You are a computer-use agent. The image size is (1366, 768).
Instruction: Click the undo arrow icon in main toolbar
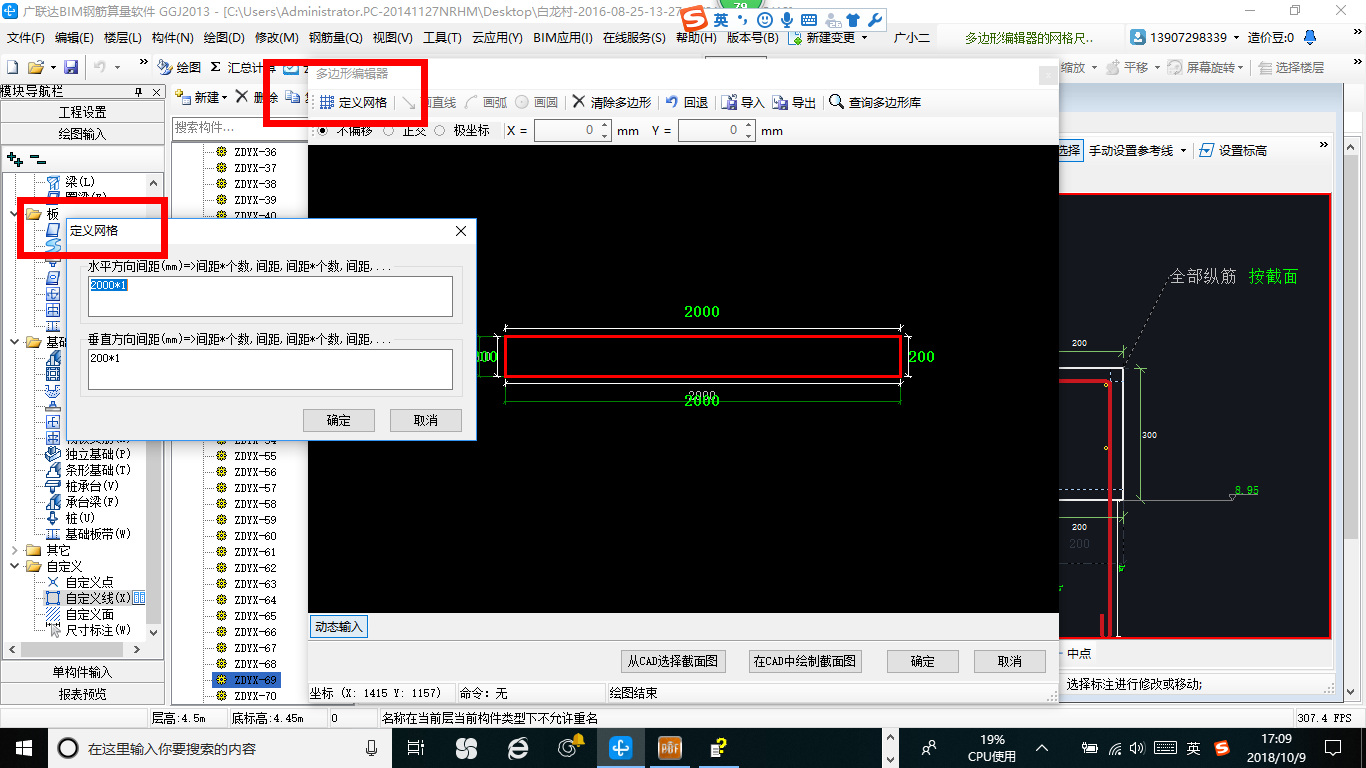100,67
